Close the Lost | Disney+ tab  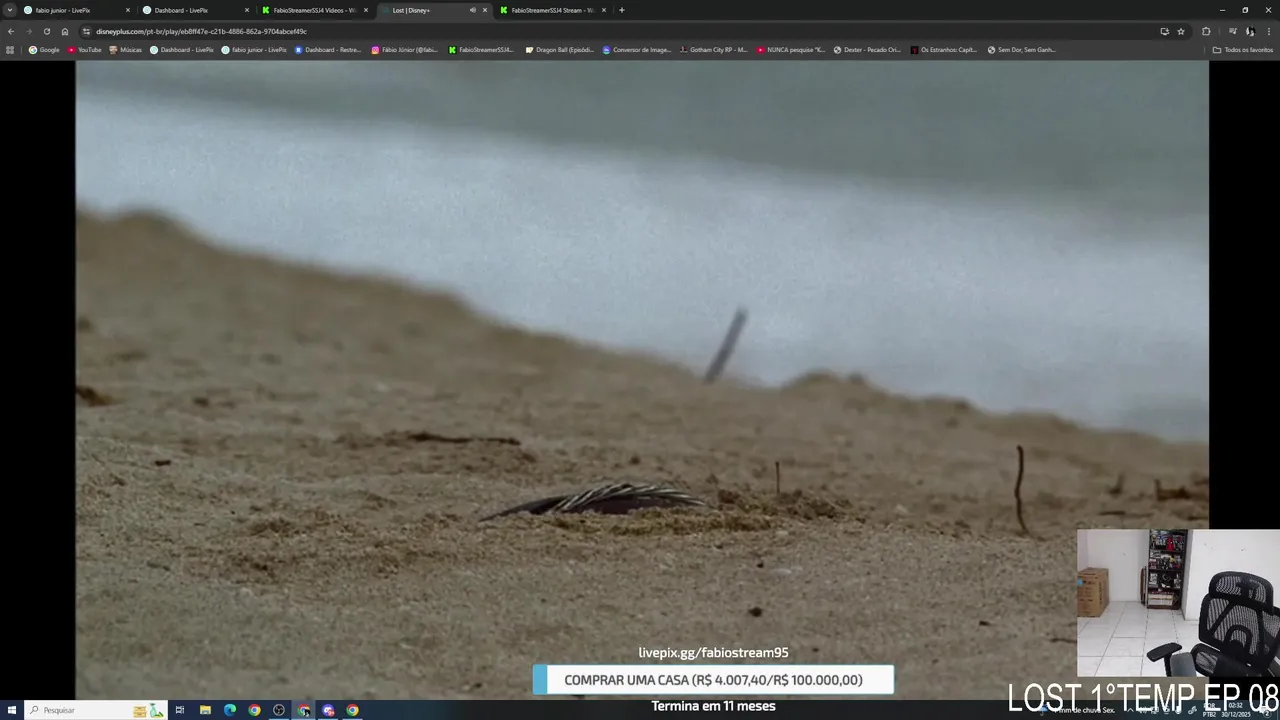point(485,10)
